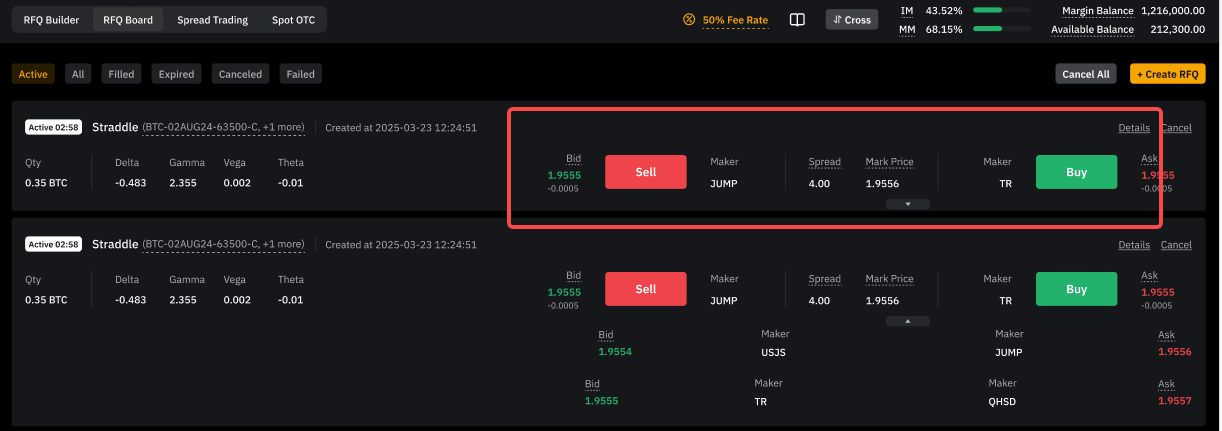
Task: Click the fee rate discount percent icon
Action: [x=688, y=19]
